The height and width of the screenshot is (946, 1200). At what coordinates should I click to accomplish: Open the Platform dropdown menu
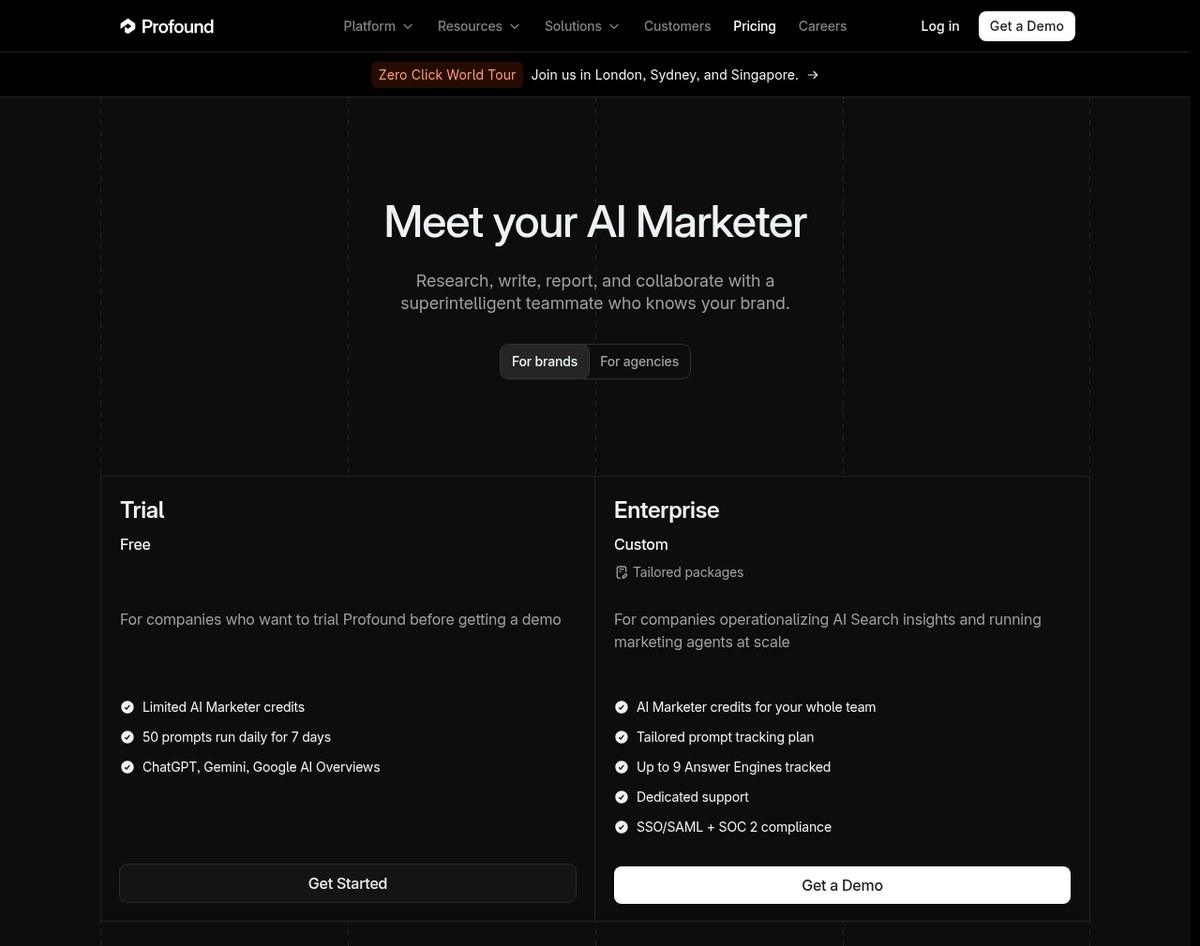[378, 26]
